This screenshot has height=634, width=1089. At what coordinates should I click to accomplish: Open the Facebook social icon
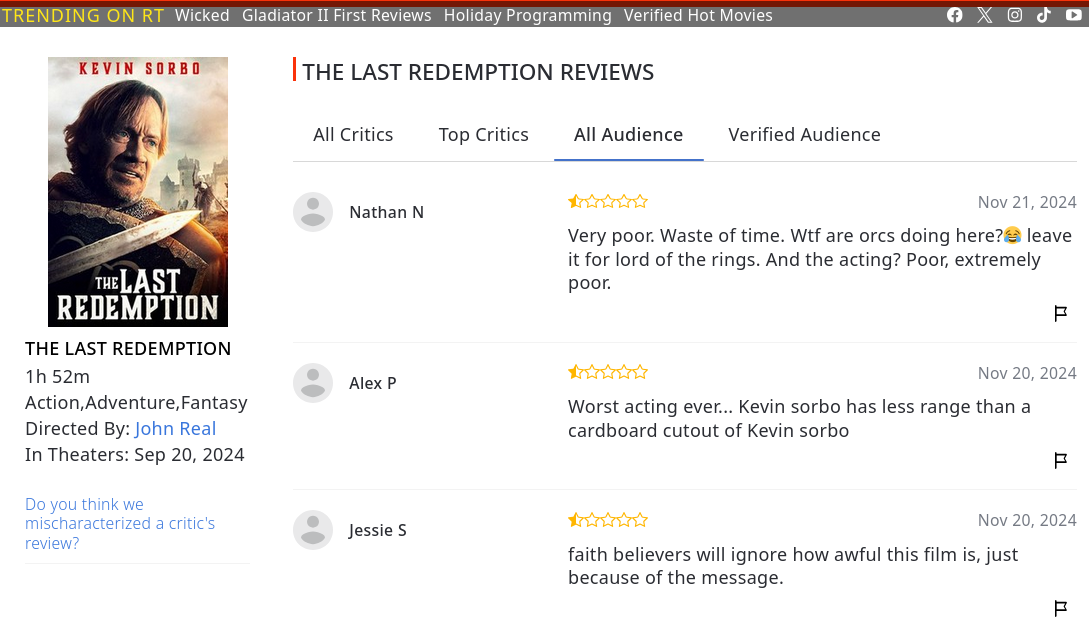955,15
